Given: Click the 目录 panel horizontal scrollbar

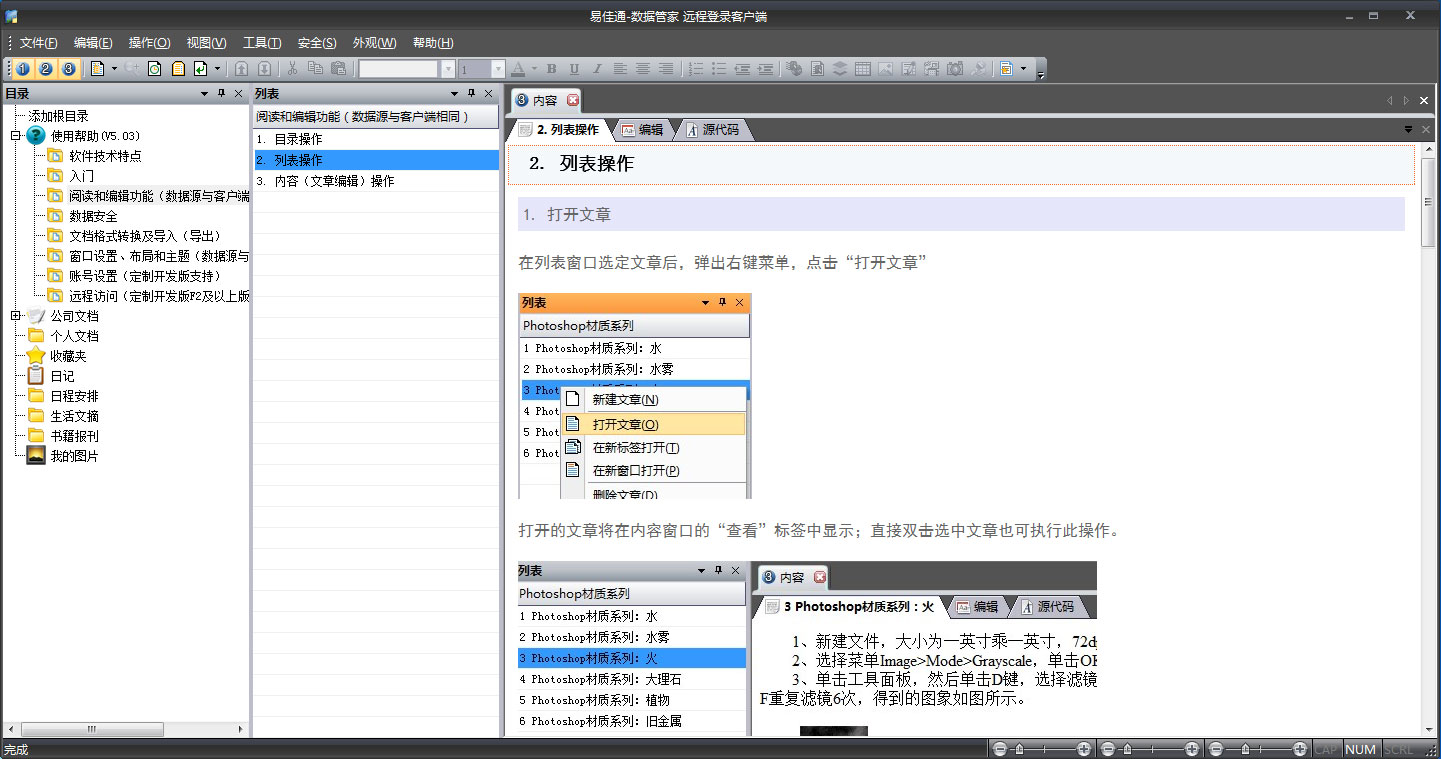Looking at the screenshot, I should 125,729.
